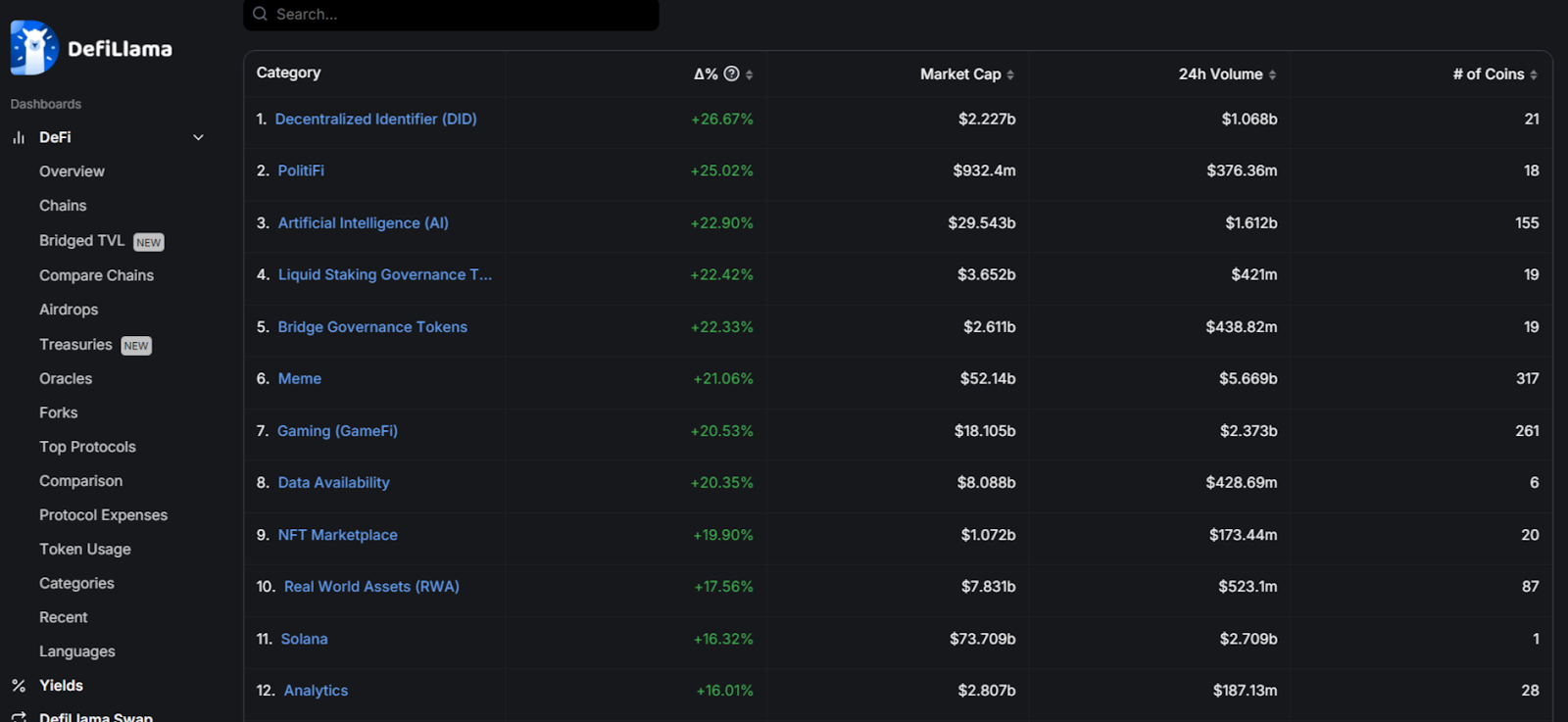Click the DeFi bar chart icon

(x=19, y=138)
